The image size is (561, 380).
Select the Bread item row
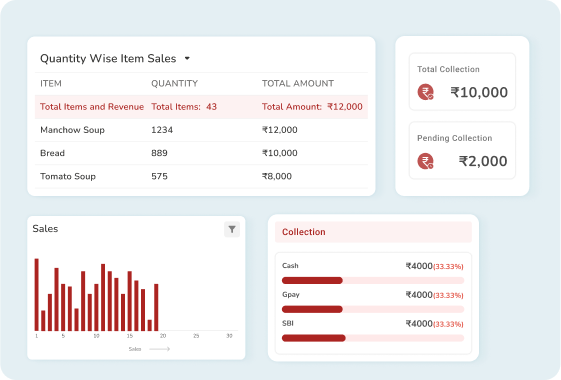point(201,153)
